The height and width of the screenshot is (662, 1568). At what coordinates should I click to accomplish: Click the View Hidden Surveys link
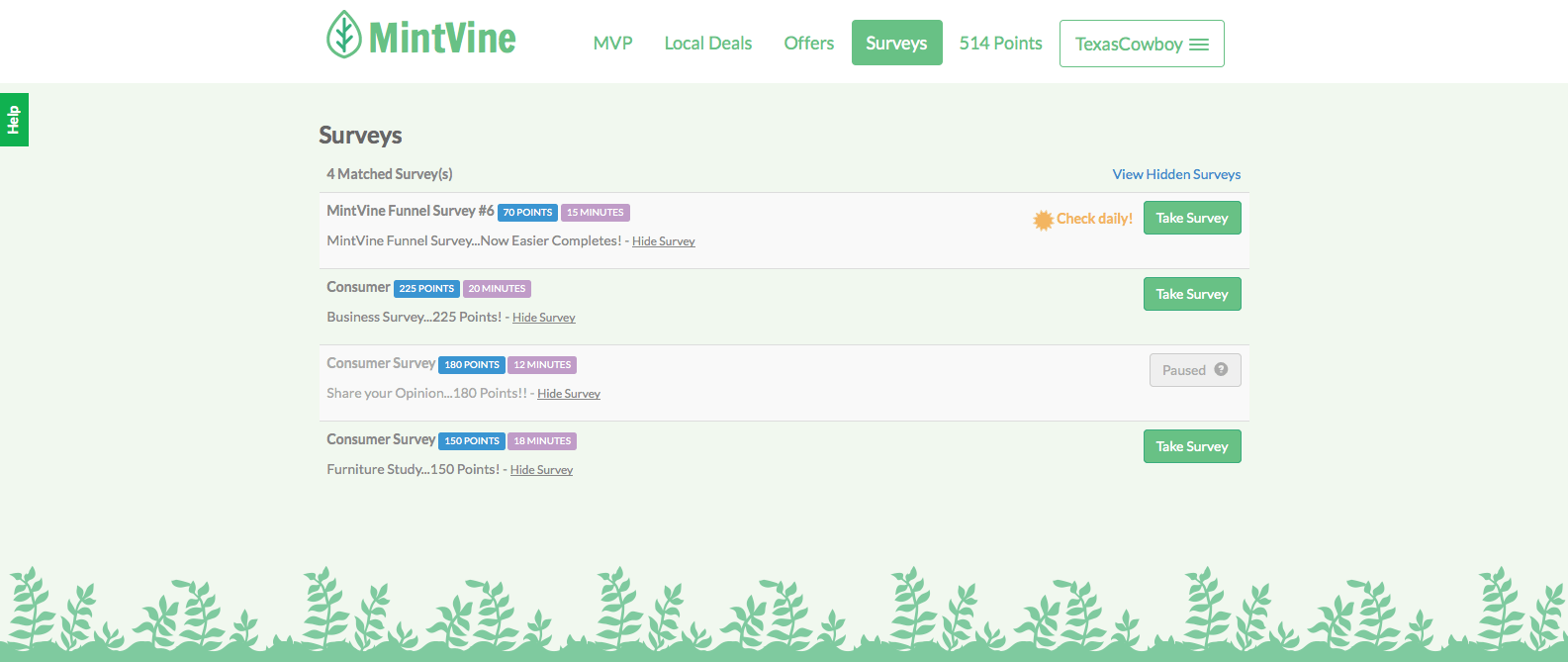1176,174
